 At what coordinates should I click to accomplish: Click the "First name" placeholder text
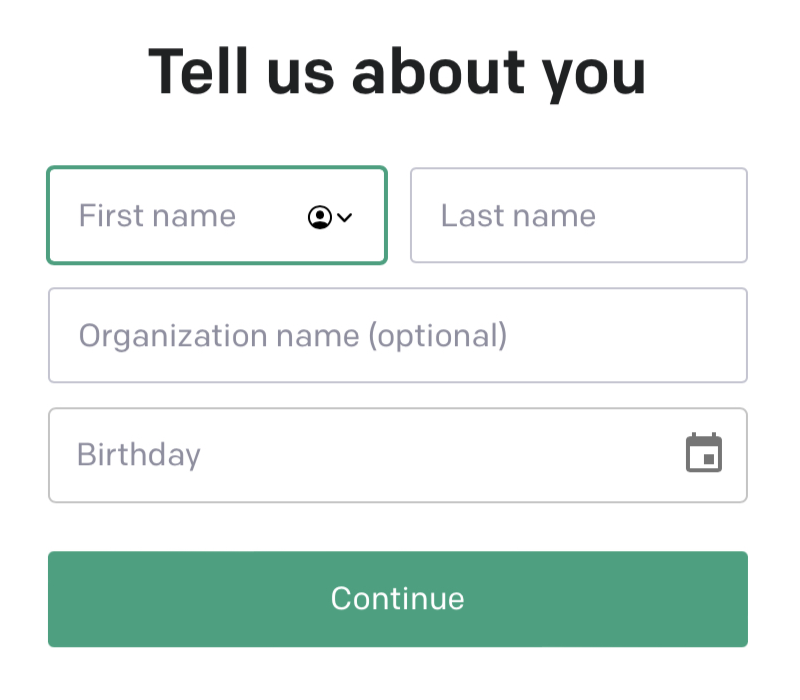(x=157, y=216)
